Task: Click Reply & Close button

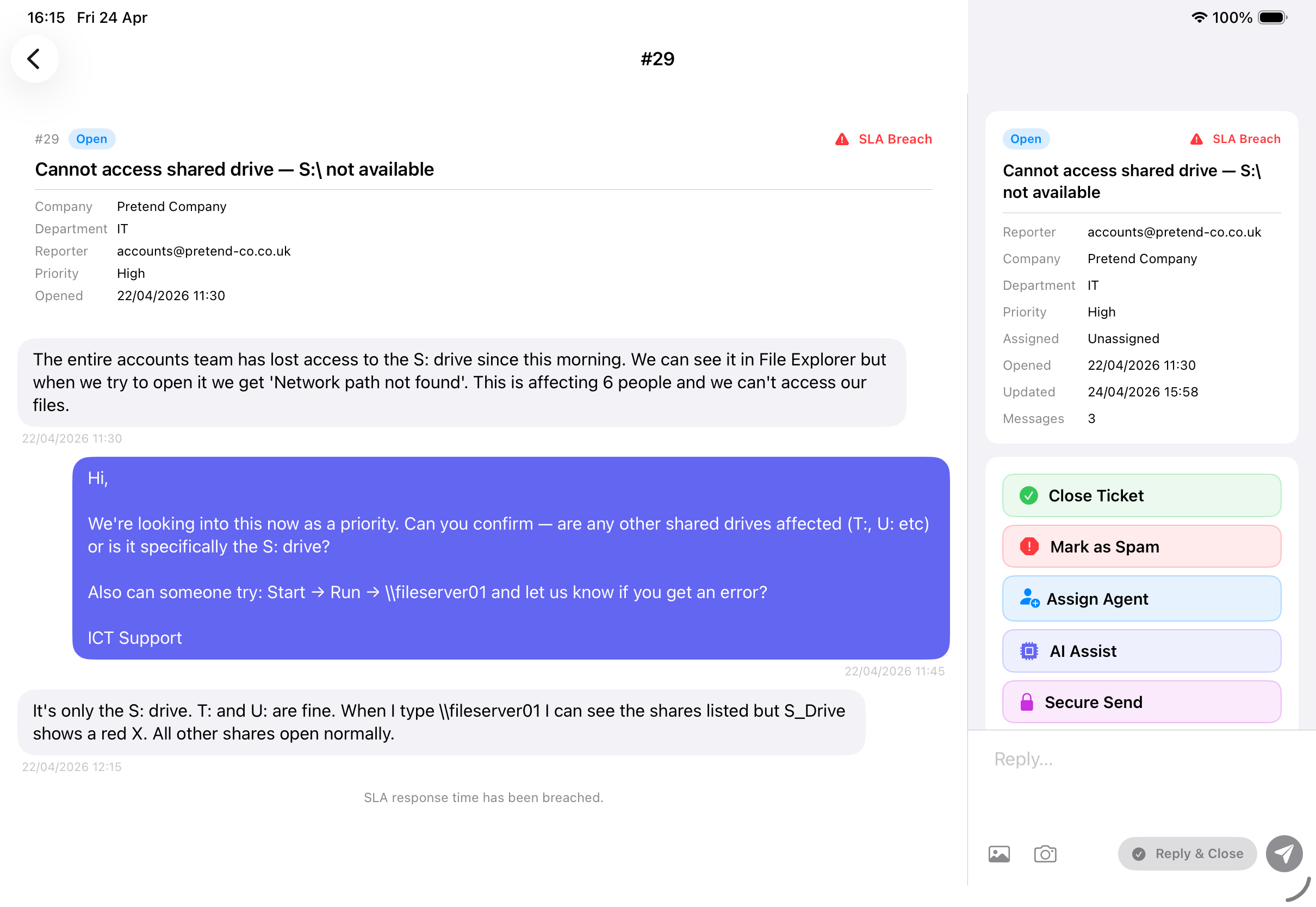Action: pos(1187,853)
